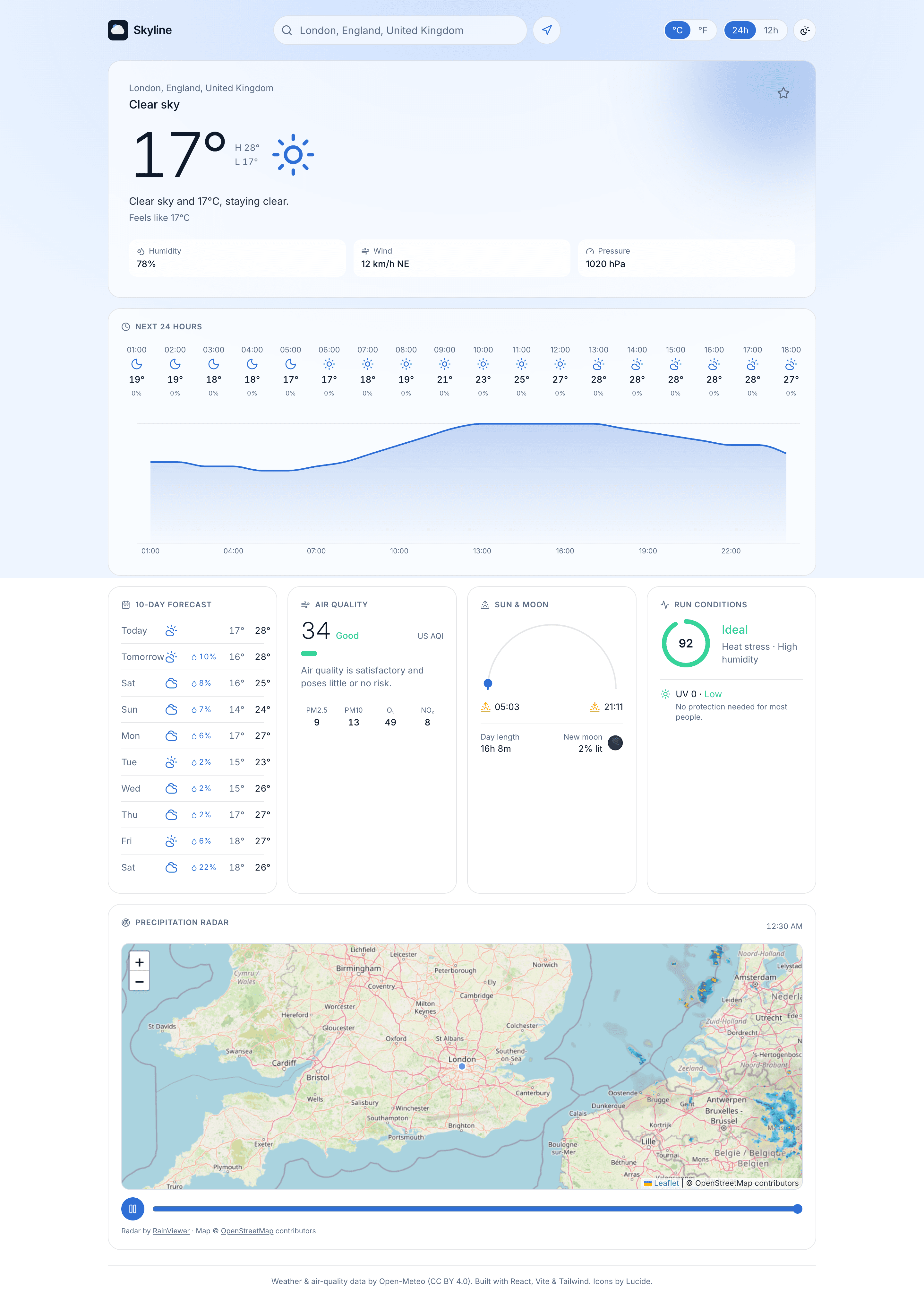Screen dimensions: 924x1302
Task: Click the partly cloudy icon for 13:00
Action: (x=599, y=364)
